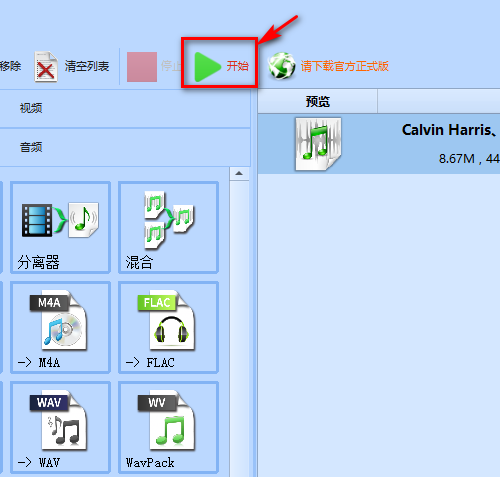Expand the 音频 audio category
This screenshot has width=500, height=477.
tap(125, 147)
